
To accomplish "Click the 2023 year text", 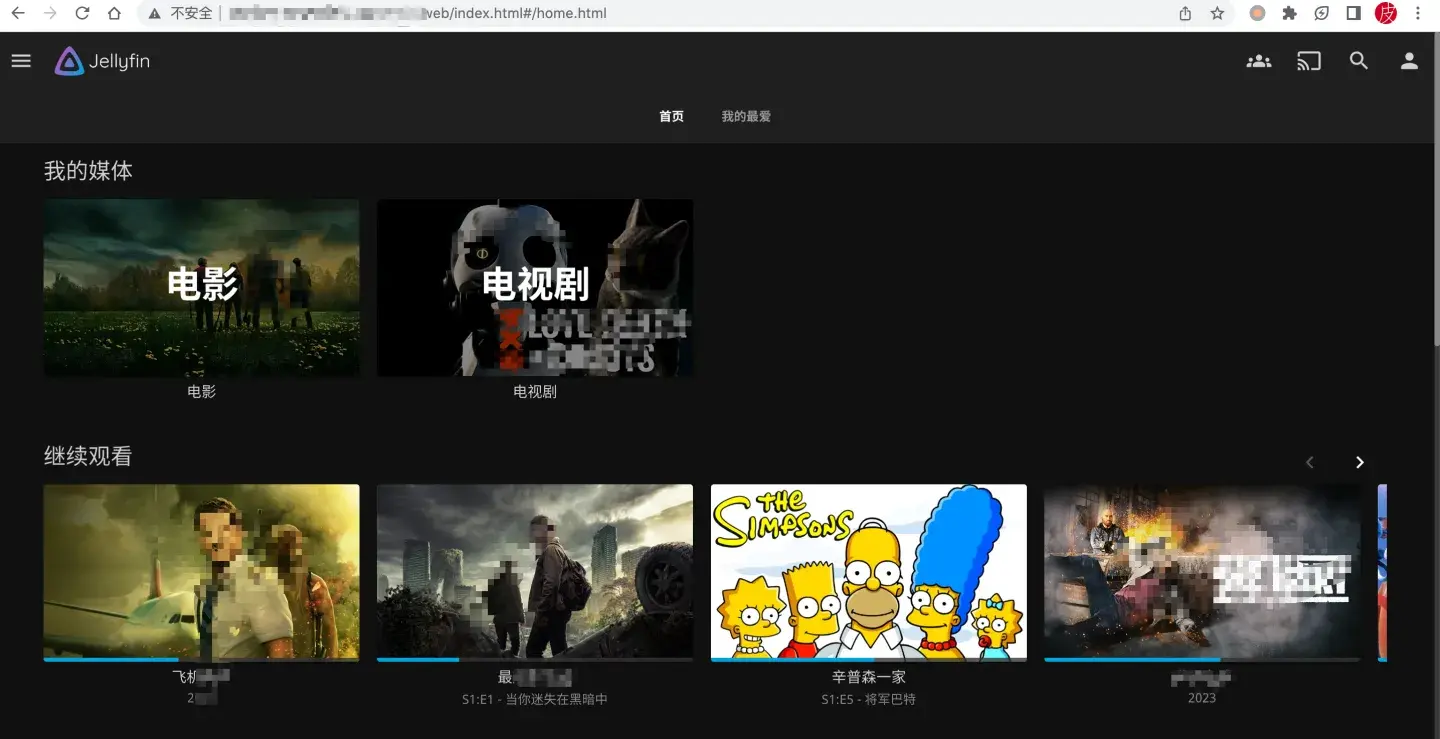I will click(x=1202, y=699).
